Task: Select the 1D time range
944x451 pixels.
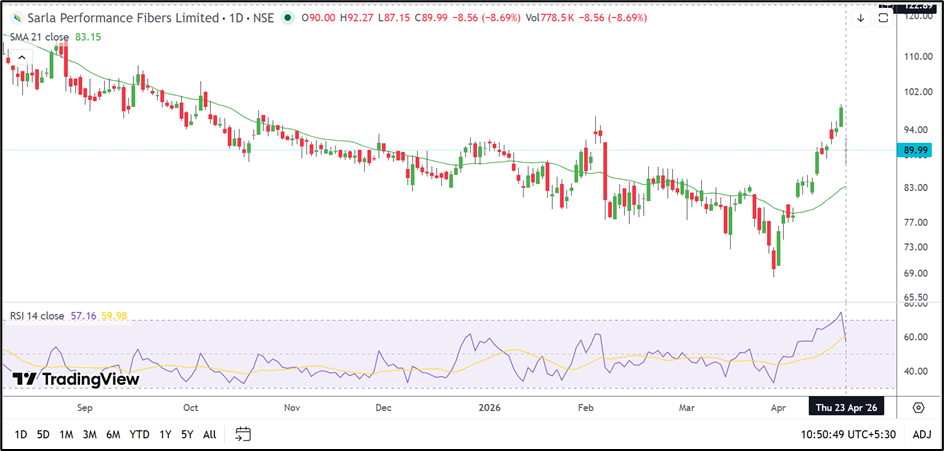Action: coord(19,434)
